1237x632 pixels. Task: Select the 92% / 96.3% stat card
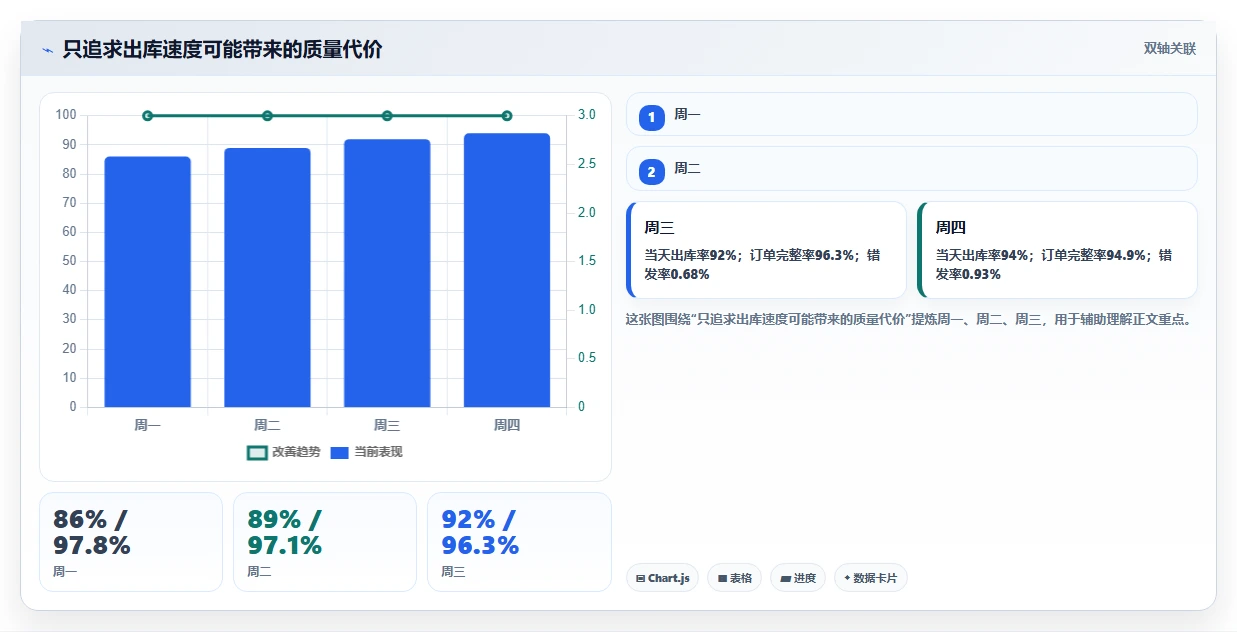[x=519, y=542]
